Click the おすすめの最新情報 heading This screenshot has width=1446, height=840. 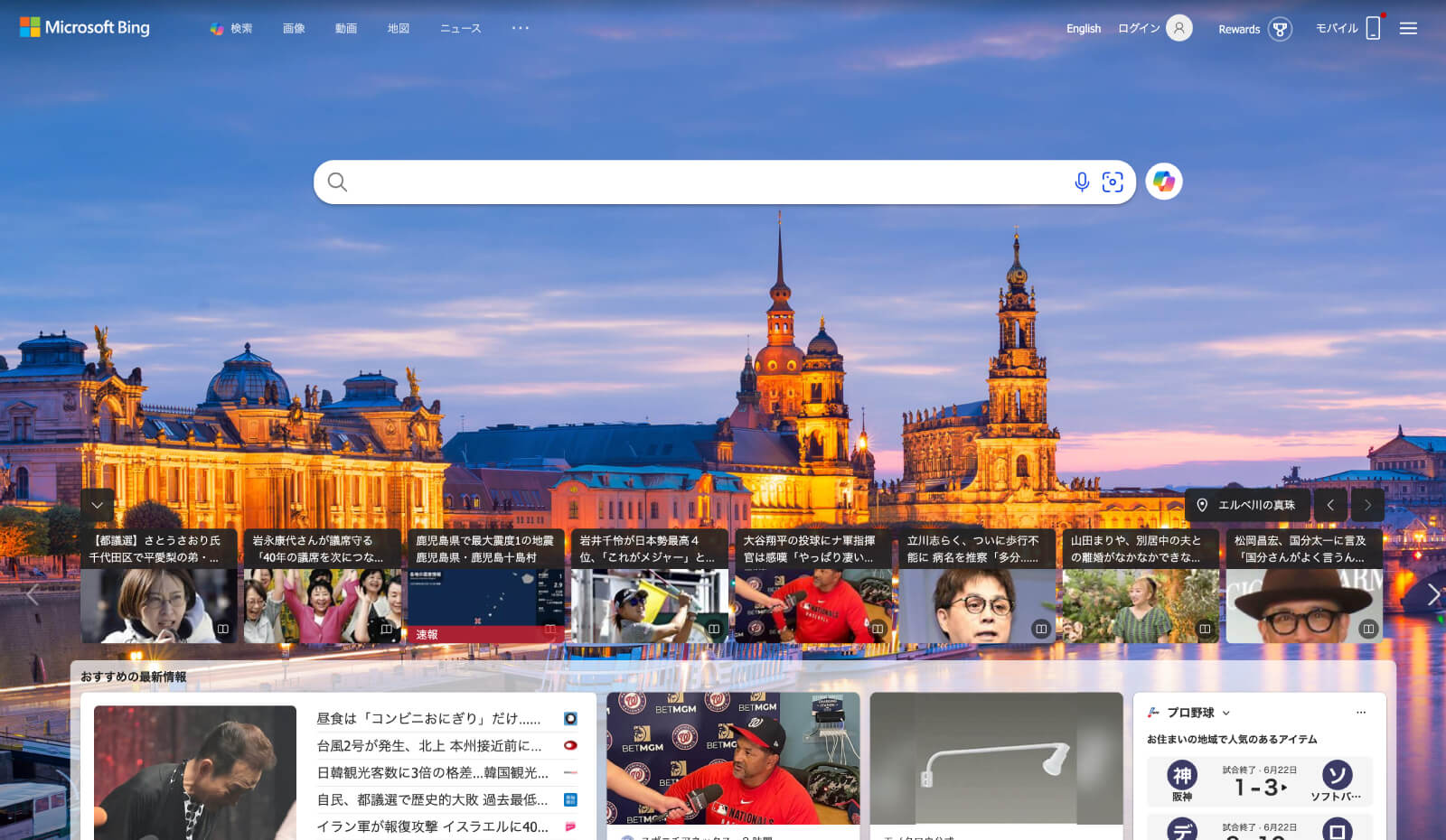[134, 677]
